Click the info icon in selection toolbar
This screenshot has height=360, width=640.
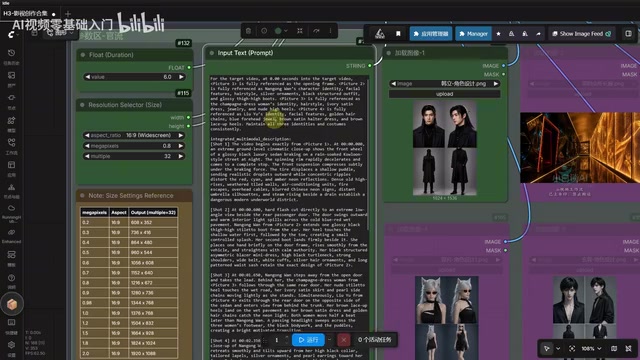pos(264,31)
